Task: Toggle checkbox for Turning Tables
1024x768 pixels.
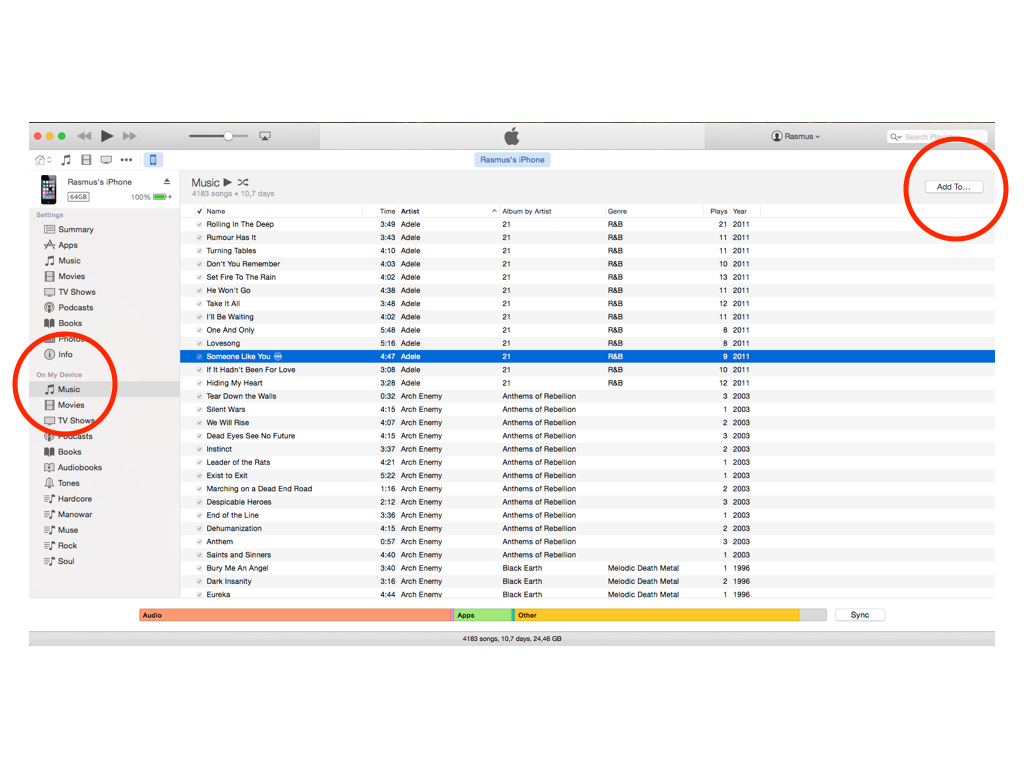Action: coord(199,251)
